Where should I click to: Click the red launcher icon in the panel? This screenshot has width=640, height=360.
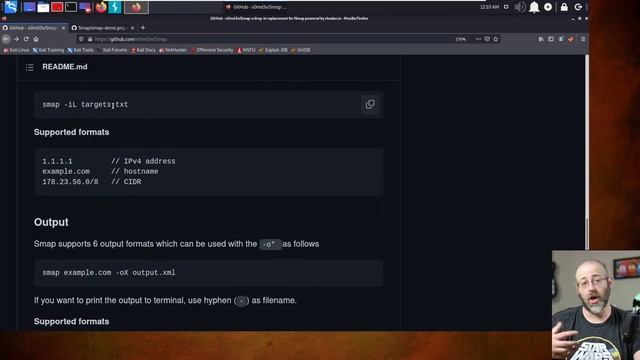(x=57, y=7)
